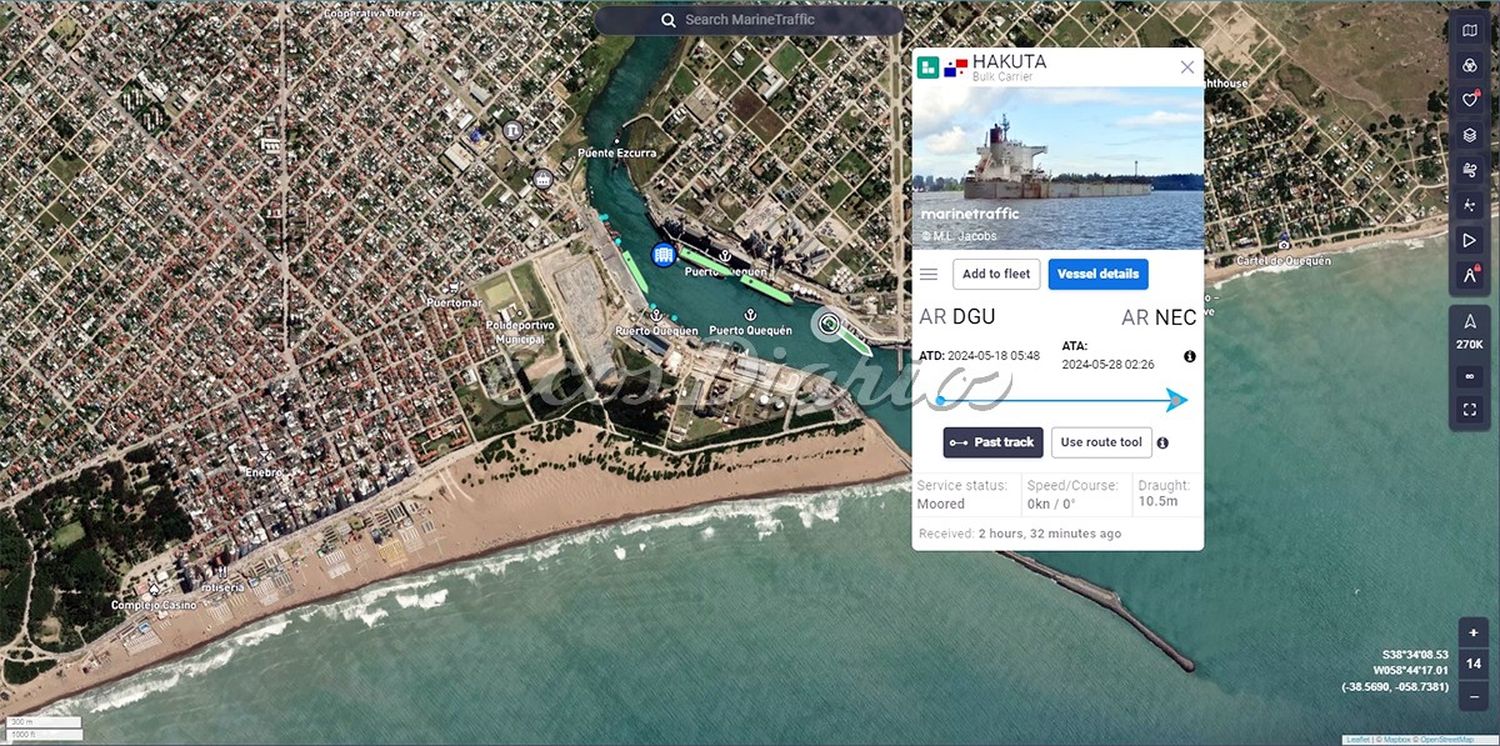The image size is (1500, 746).
Task: Click the OpenStreetMap attribution link
Action: coord(1447,740)
